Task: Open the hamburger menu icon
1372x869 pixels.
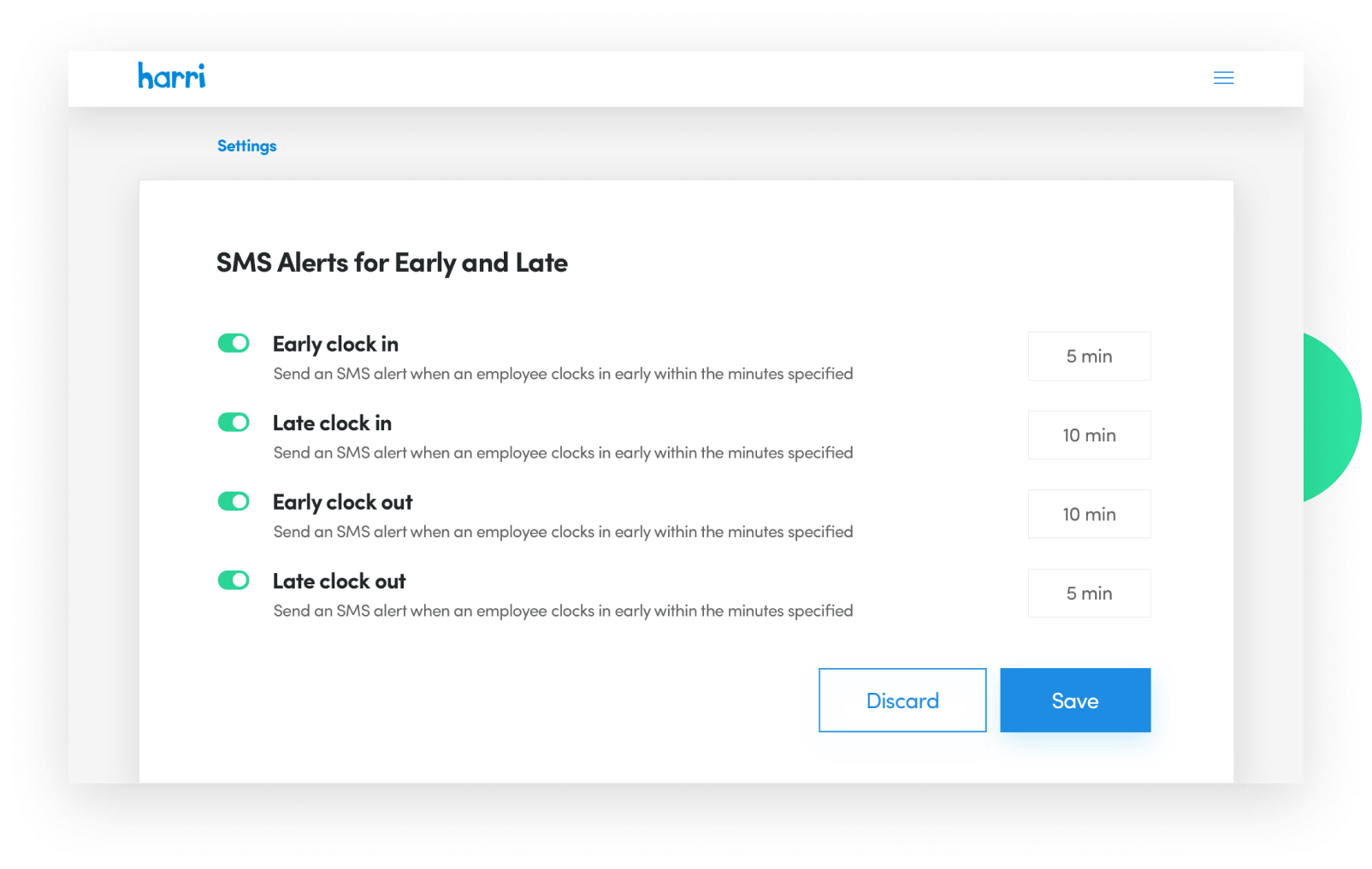Action: coord(1223,78)
